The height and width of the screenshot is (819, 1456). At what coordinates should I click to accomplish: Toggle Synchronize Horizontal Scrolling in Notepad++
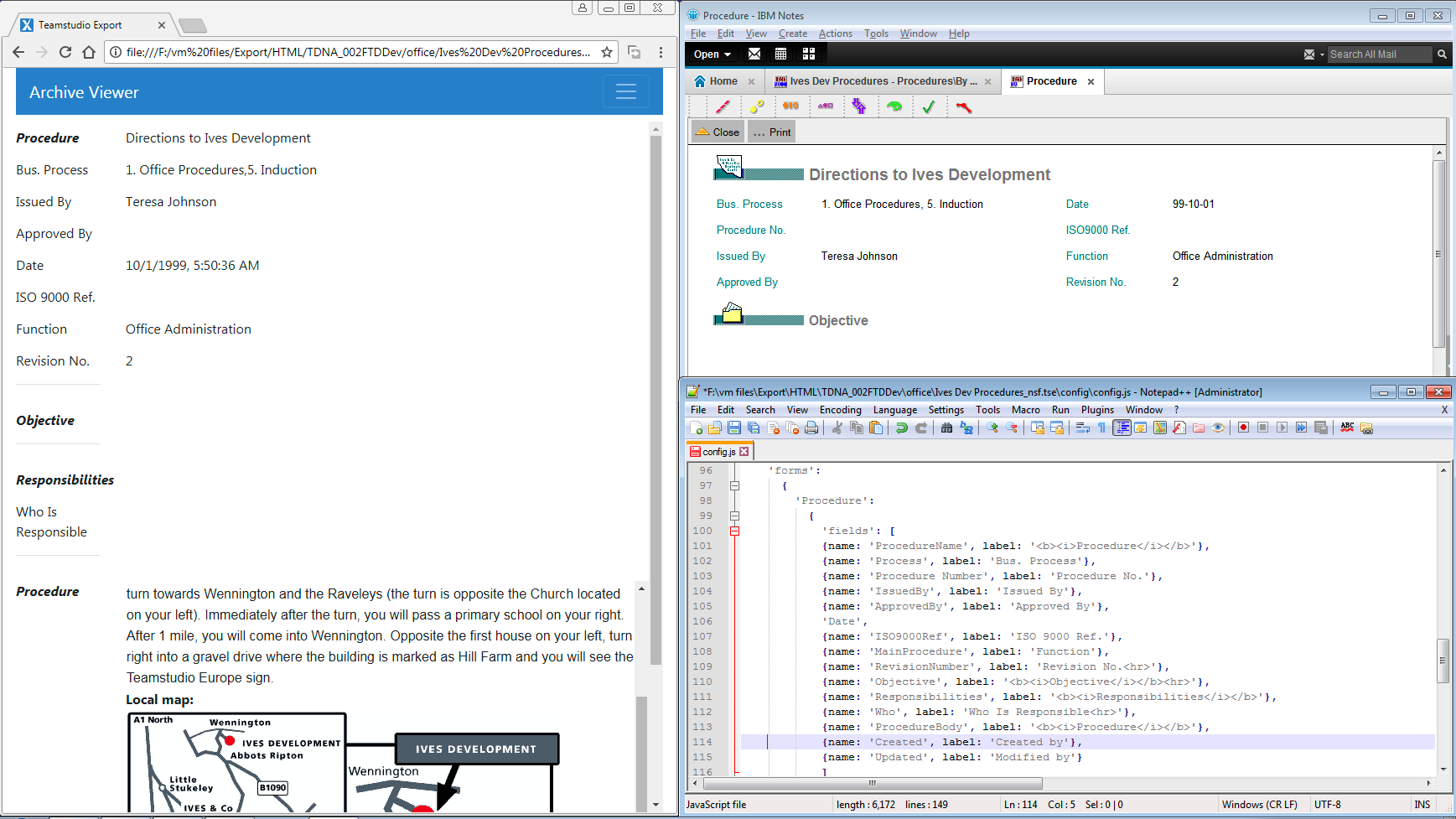[x=1057, y=428]
